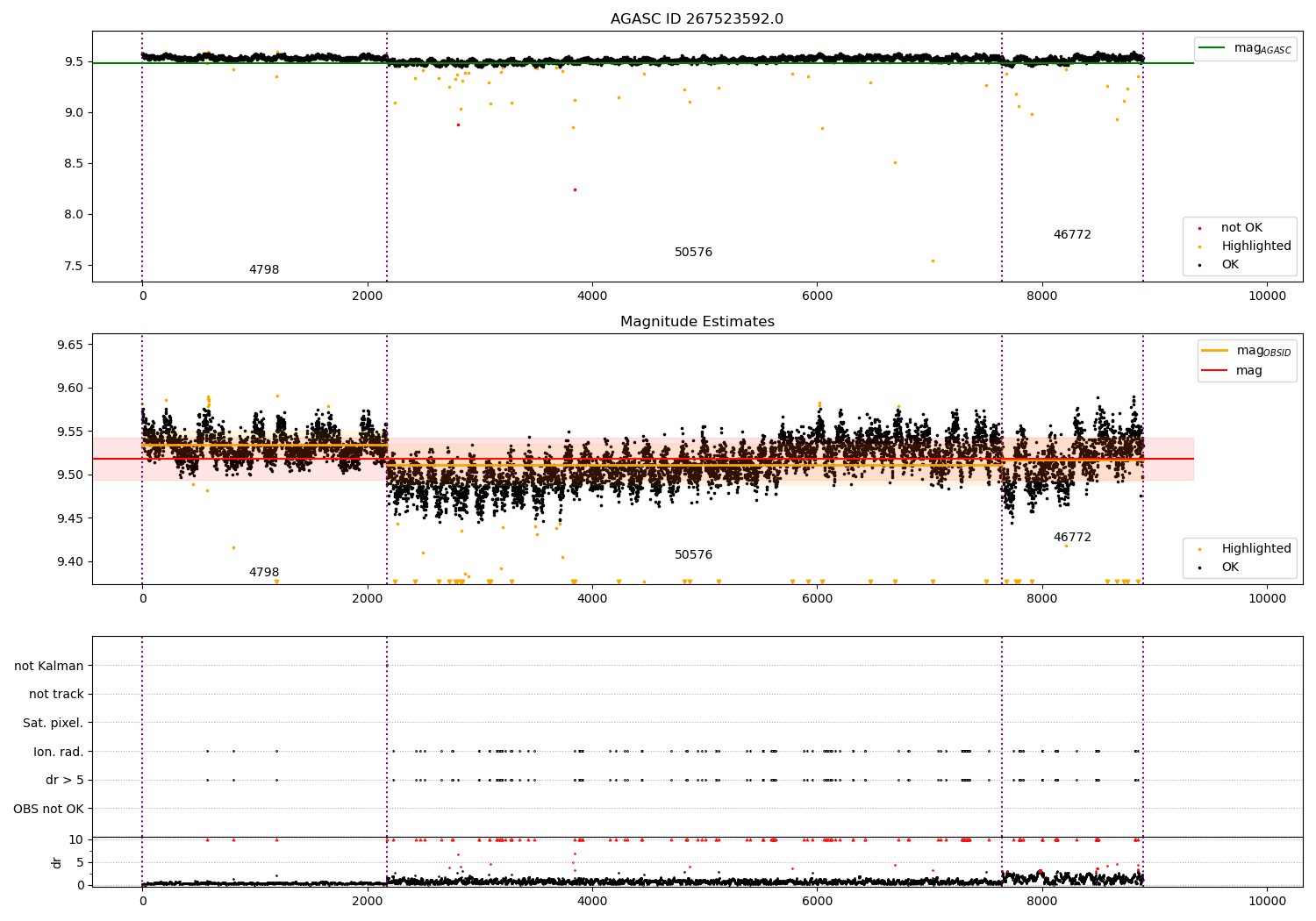
Task: Click the rotated 'dr' axis label
Action: (x=57, y=862)
